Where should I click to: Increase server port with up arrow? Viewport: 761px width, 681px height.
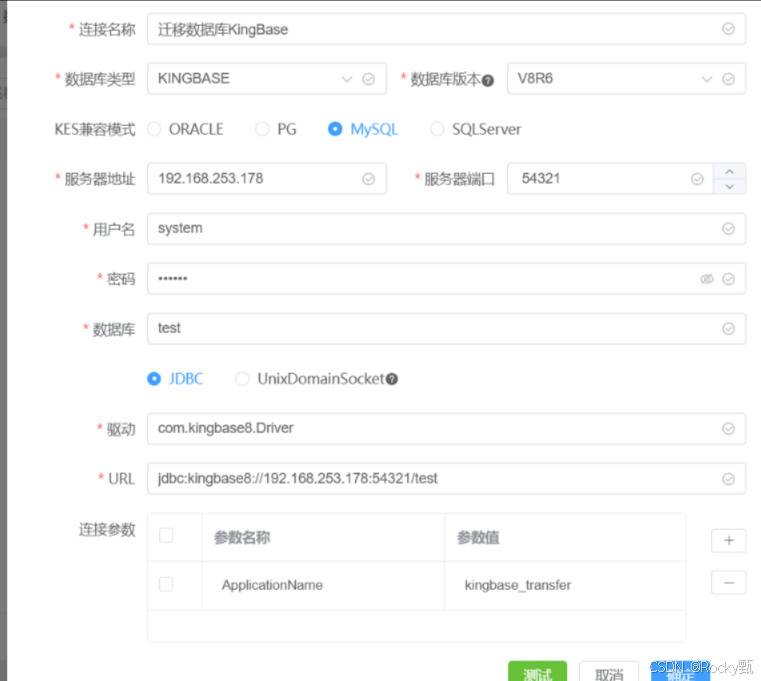(729, 171)
